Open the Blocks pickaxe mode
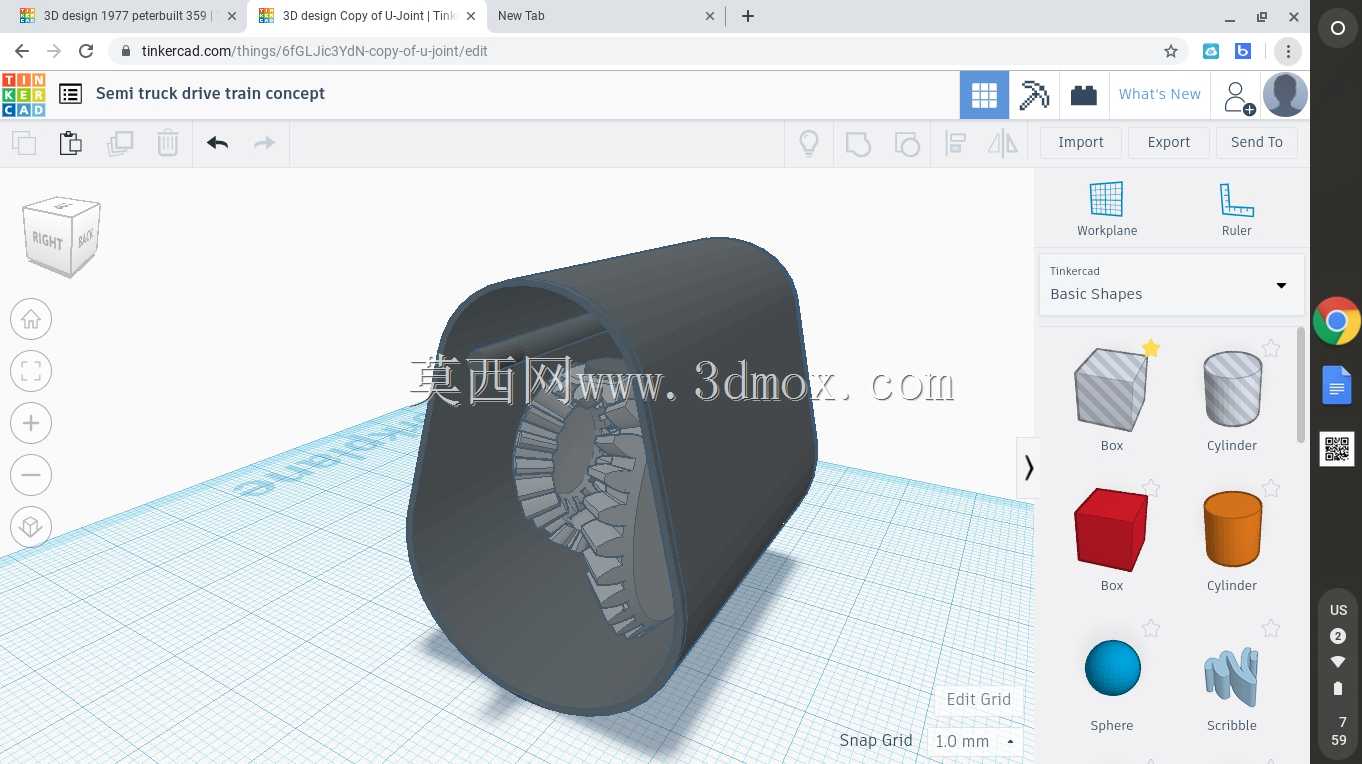Screen dimensions: 1362x764 [1034, 95]
